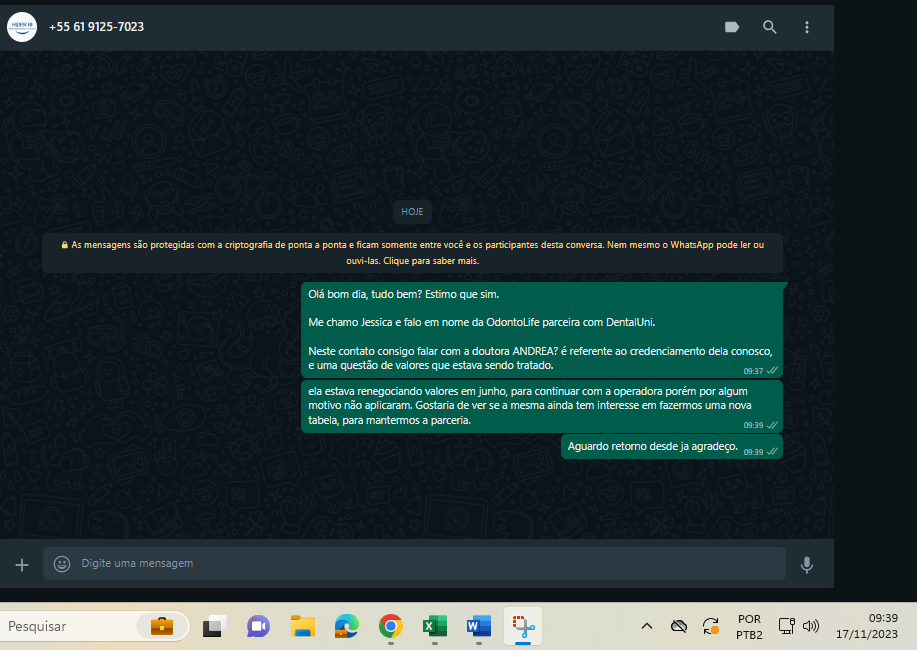
Task: Click read ticks on the 09:37 message
Action: click(x=772, y=371)
